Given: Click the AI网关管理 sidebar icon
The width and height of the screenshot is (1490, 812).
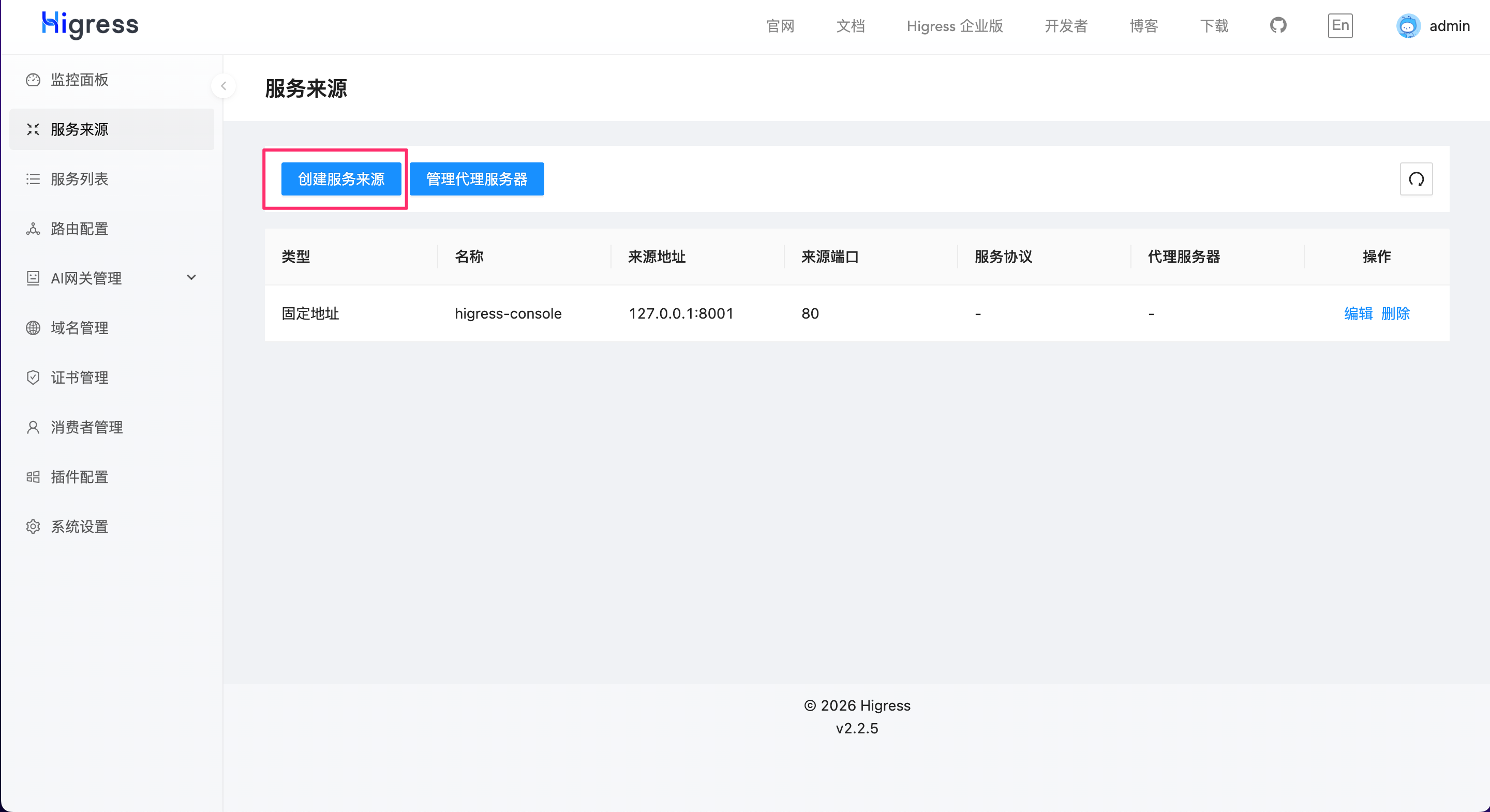Looking at the screenshot, I should coord(33,278).
